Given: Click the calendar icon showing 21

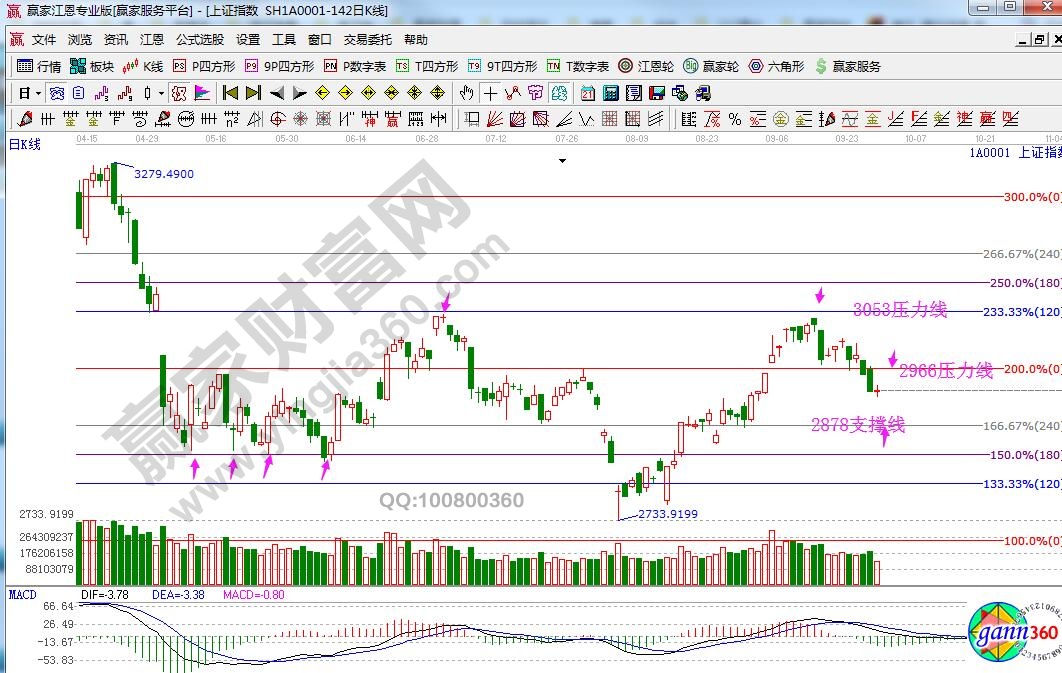Looking at the screenshot, I should coord(586,93).
